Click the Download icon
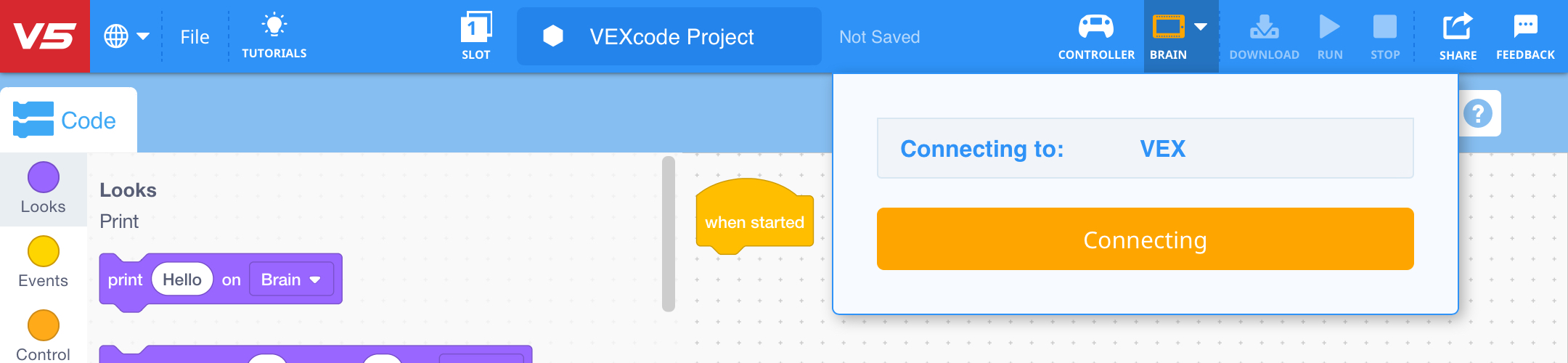Viewport: 1568px width, 363px height. 1264,28
